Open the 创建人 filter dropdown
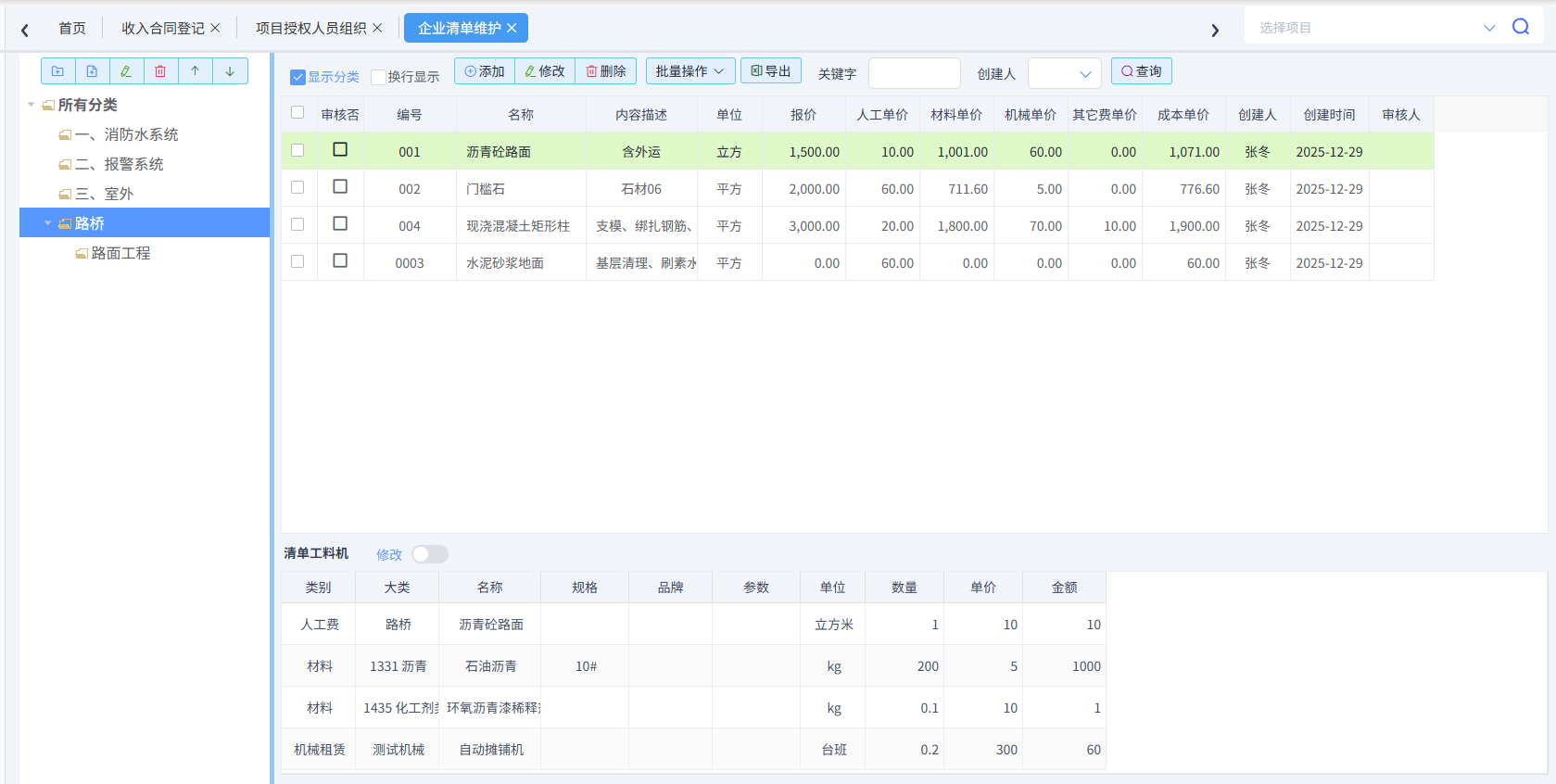This screenshot has height=784, width=1556. (1065, 73)
